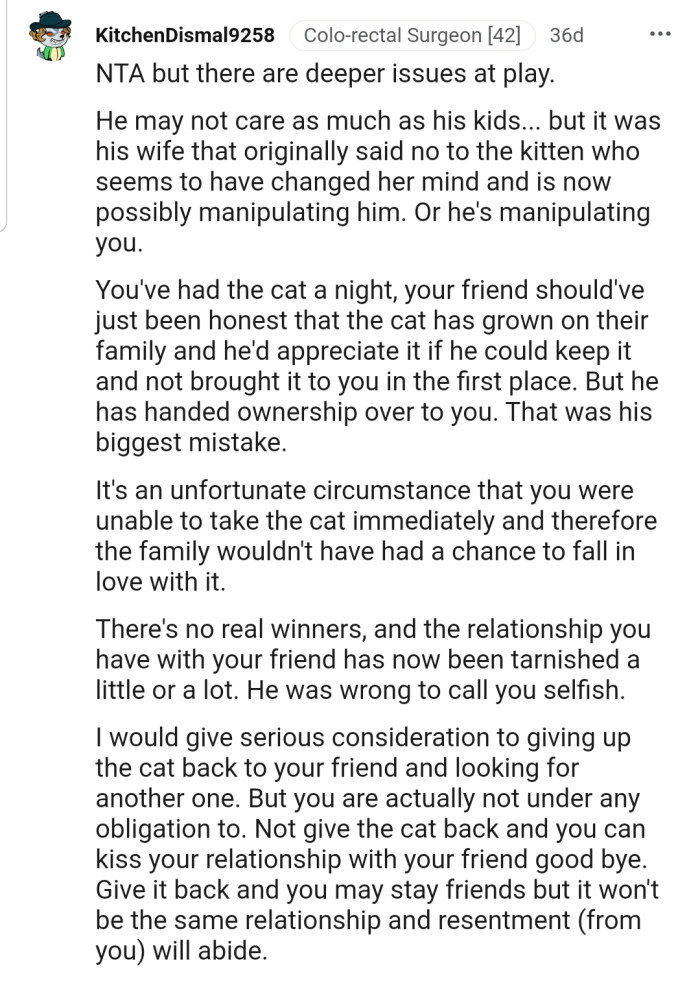Click the paragraph starting "There's no real winners"
Viewport: 700px width, 983px height.
pyautogui.click(x=372, y=658)
